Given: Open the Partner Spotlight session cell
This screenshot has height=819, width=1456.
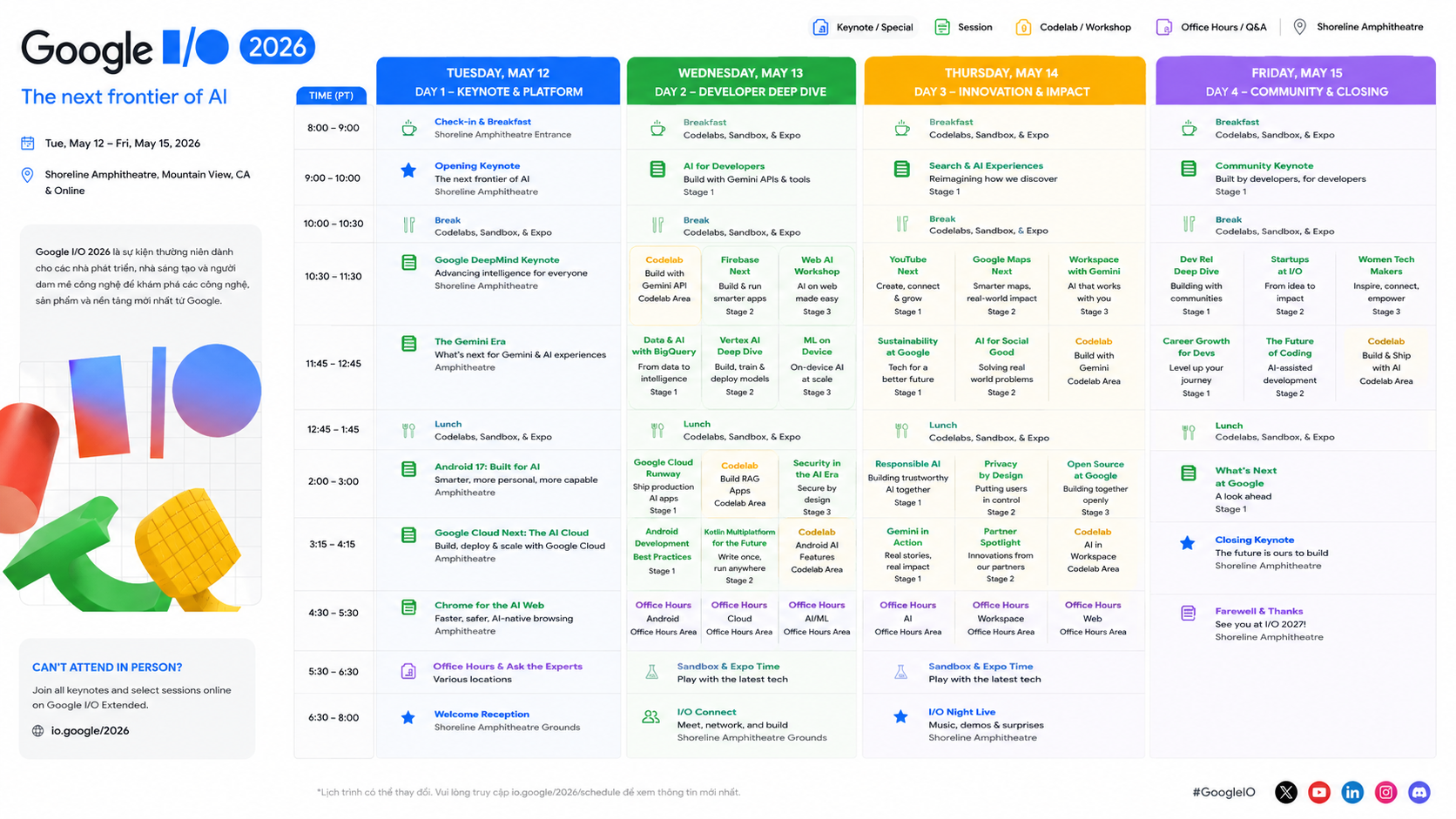Looking at the screenshot, I should click(x=1001, y=554).
